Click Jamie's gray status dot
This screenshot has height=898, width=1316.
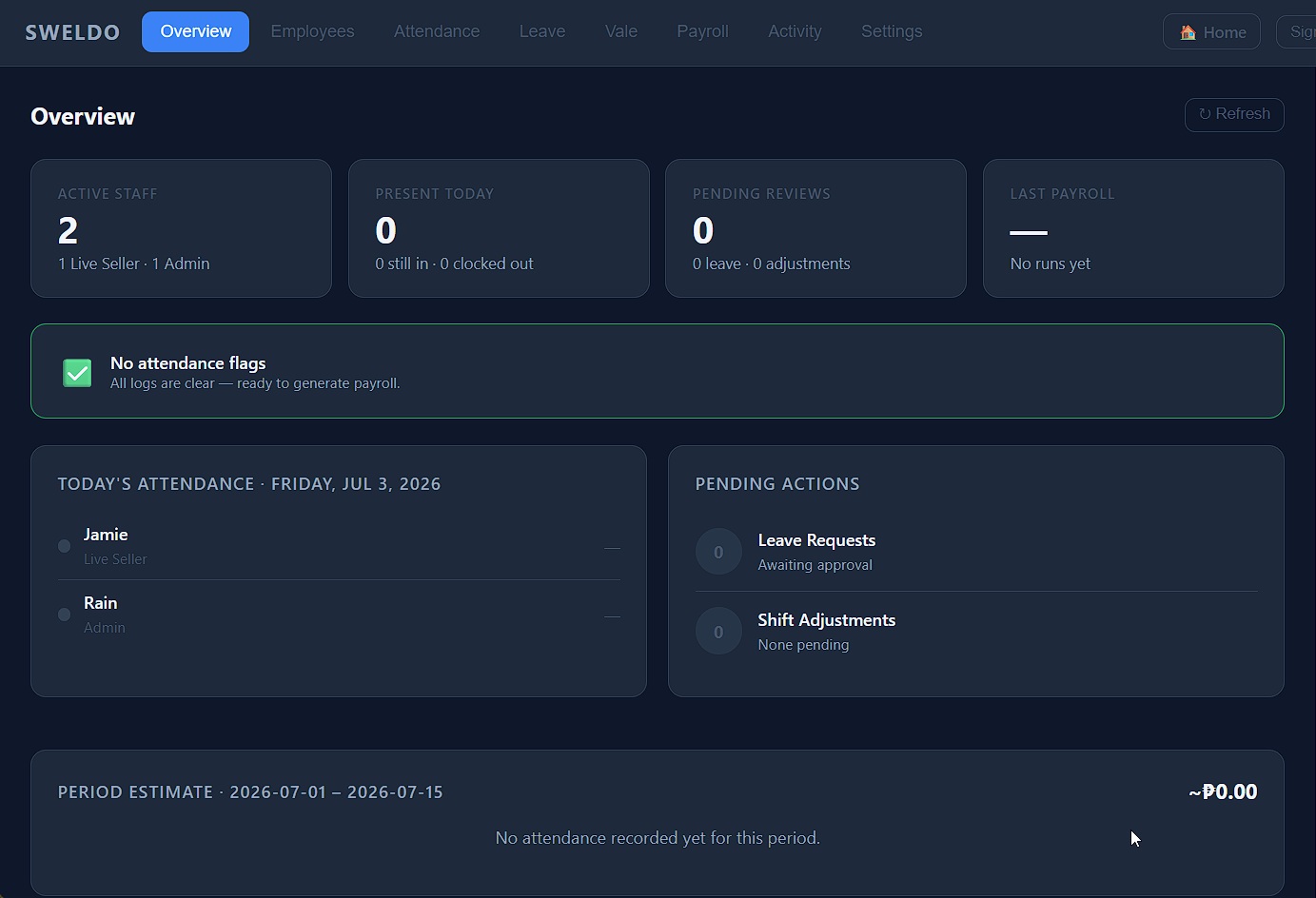[x=64, y=546]
